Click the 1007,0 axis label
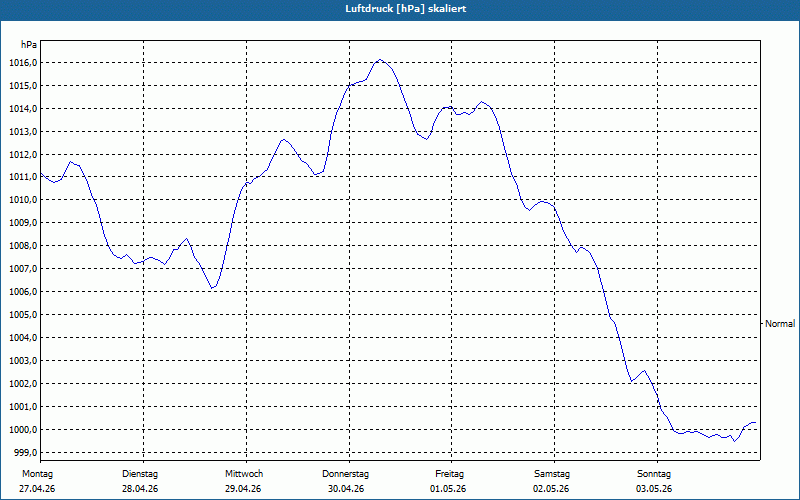The width and height of the screenshot is (800, 500). tap(23, 269)
